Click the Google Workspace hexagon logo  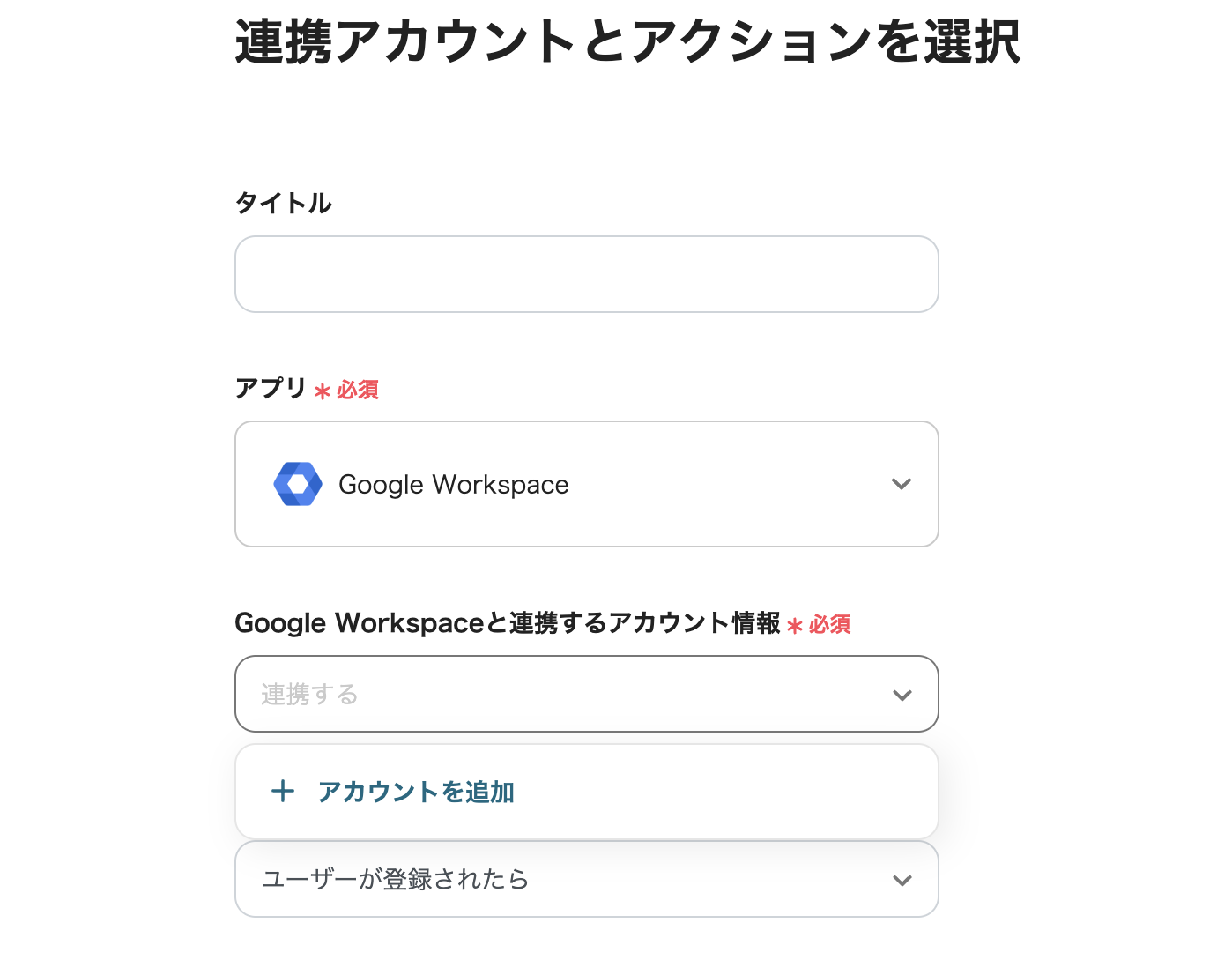click(298, 484)
